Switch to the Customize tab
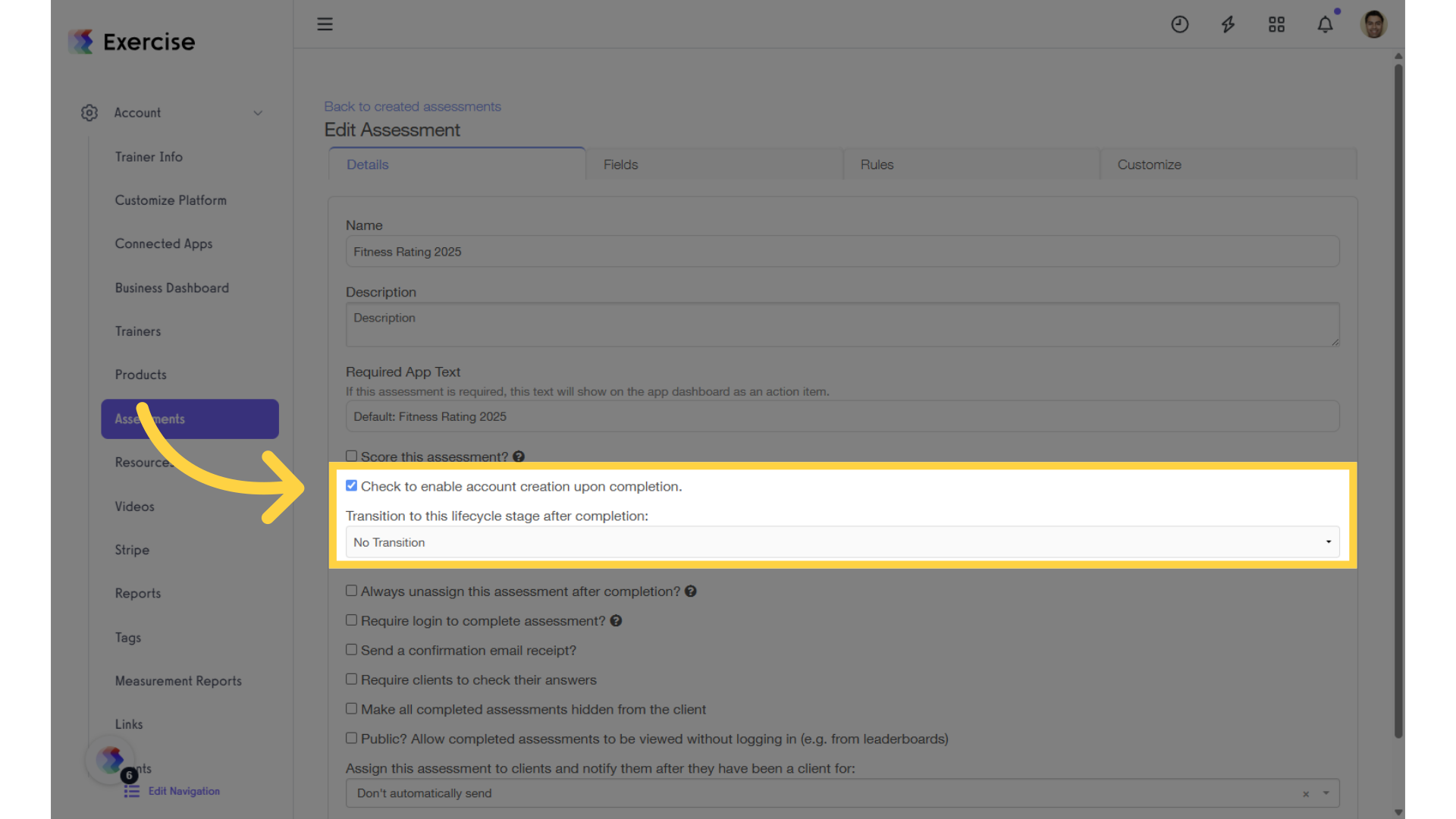 1228,165
